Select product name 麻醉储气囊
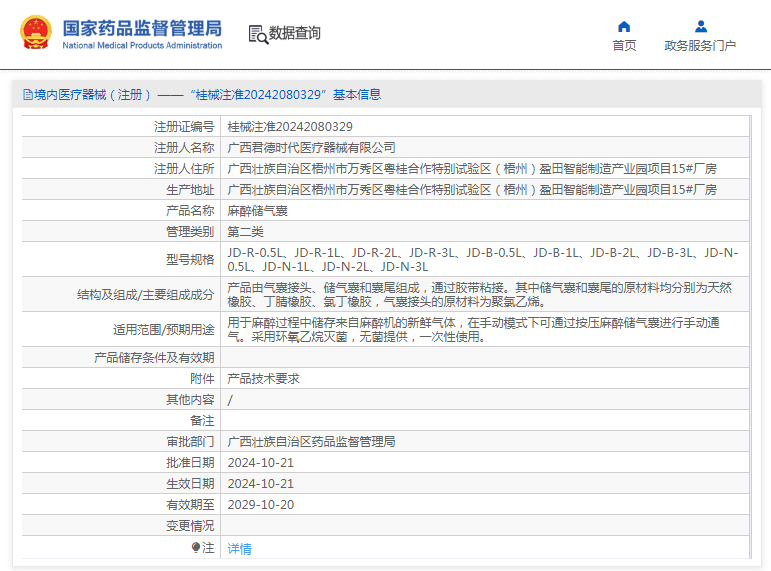 [257, 211]
